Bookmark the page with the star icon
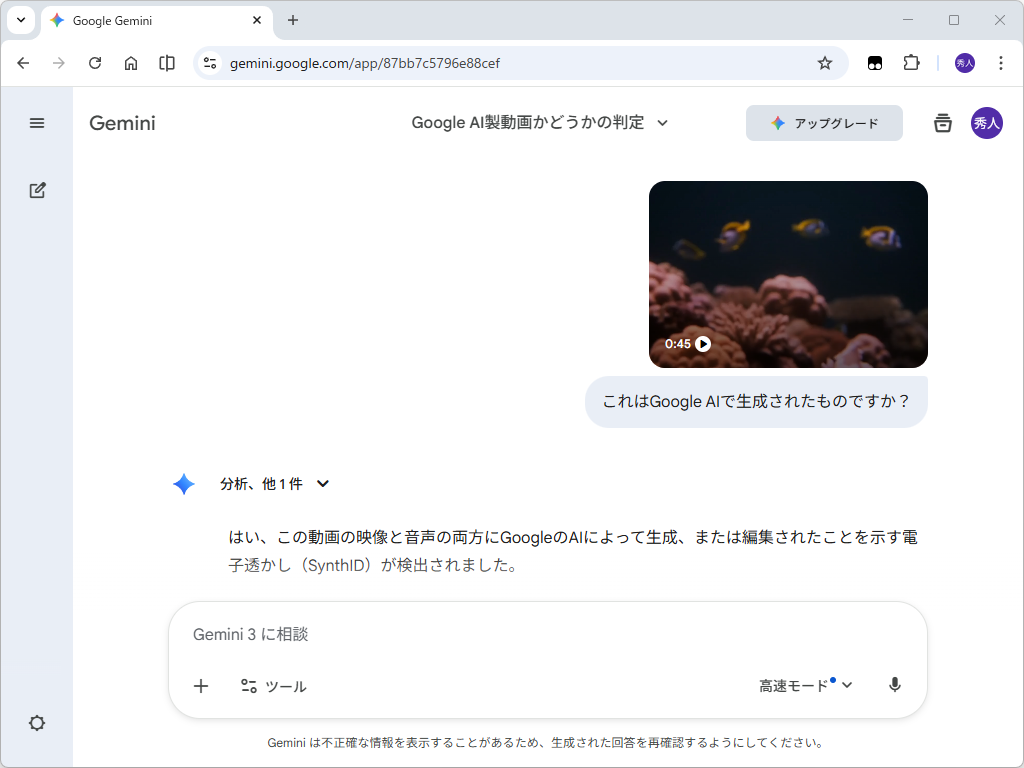This screenshot has width=1024, height=768. [x=825, y=62]
